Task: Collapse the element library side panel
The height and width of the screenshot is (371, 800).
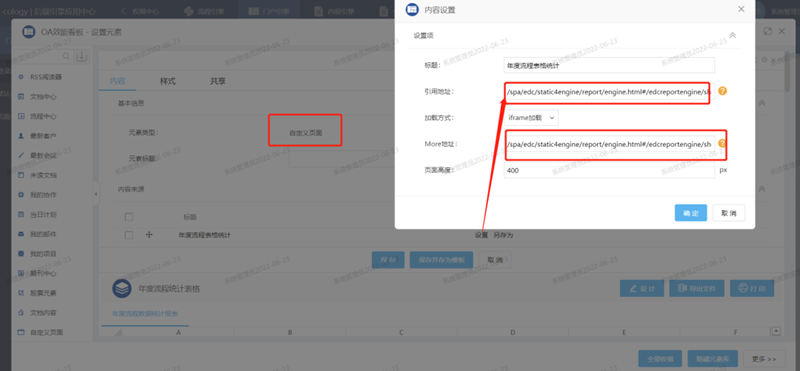Action: click(96, 194)
